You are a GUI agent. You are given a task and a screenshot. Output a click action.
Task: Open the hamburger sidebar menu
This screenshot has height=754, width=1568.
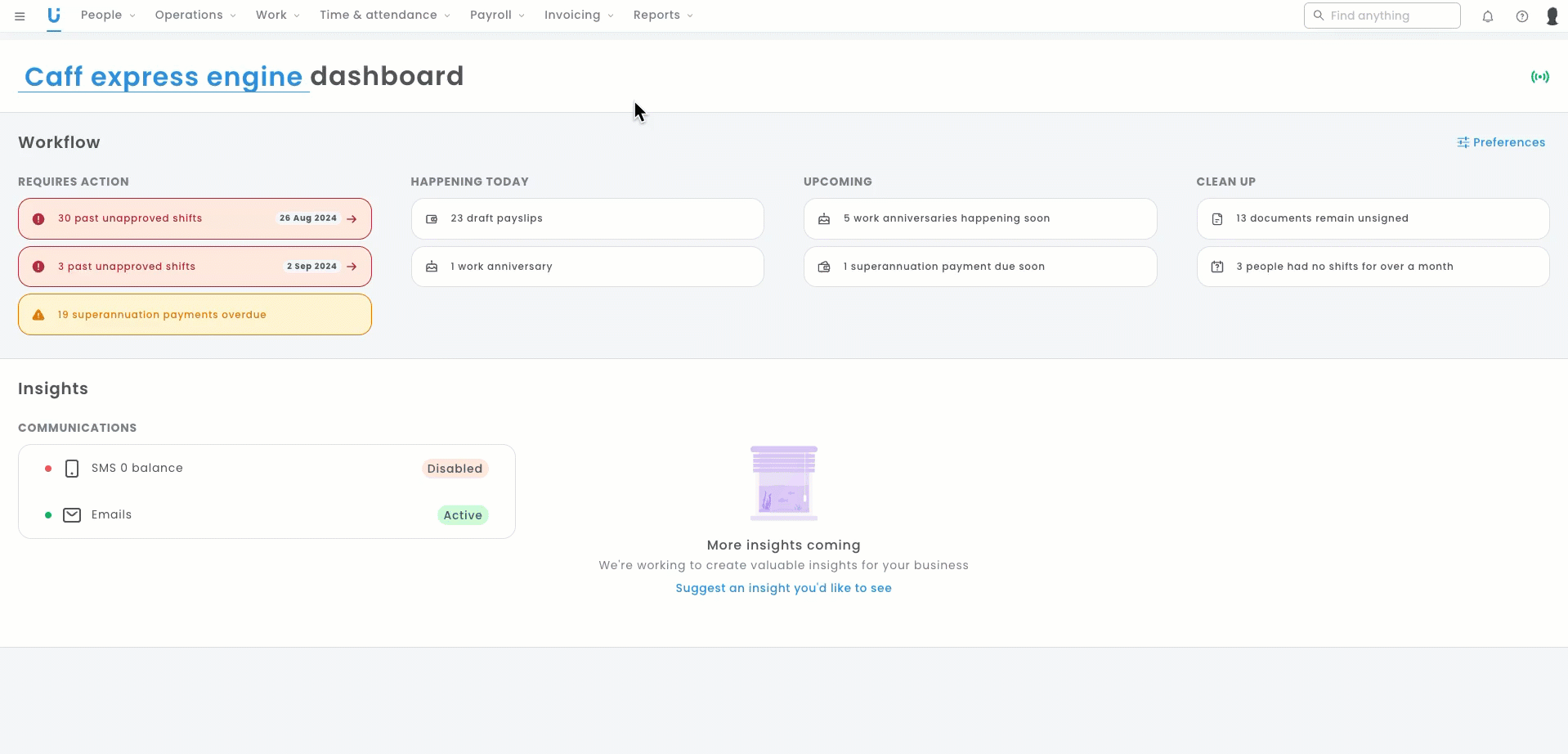point(20,16)
